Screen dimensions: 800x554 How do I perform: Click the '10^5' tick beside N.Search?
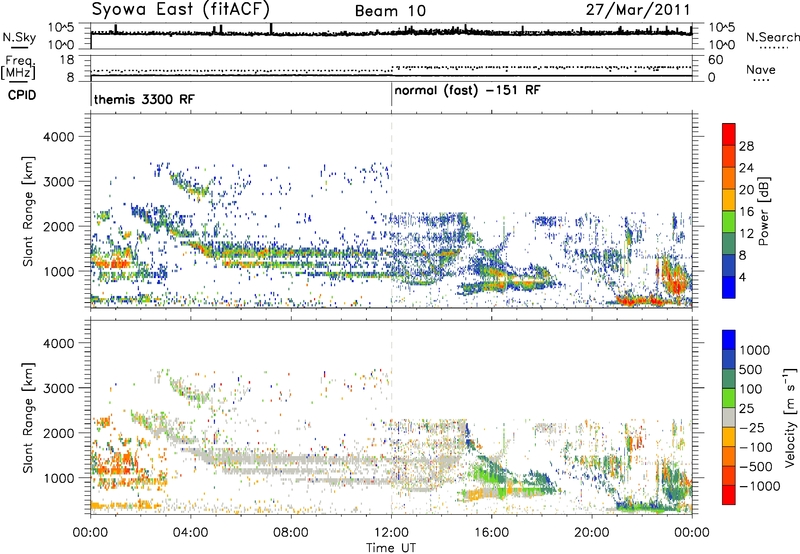721,27
